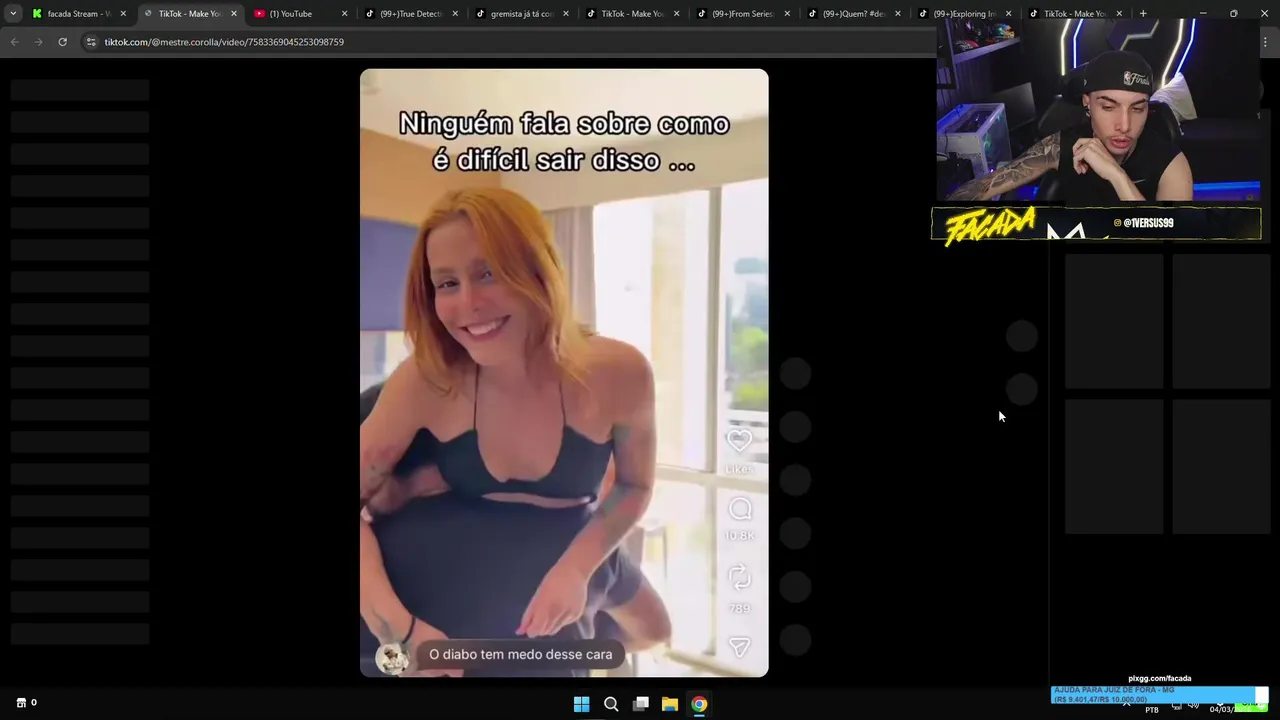Image resolution: width=1280 pixels, height=720 pixels.
Task: Close the facada Stream tab
Action: tap(123, 14)
